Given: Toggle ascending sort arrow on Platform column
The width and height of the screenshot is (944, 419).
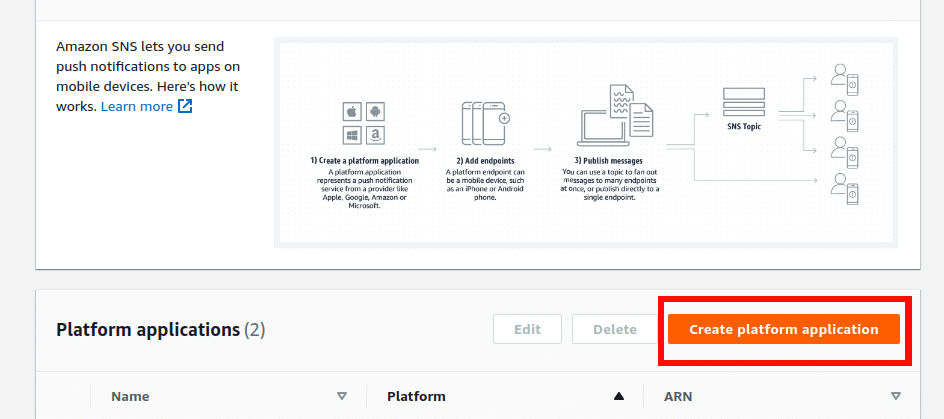Looking at the screenshot, I should 618,396.
